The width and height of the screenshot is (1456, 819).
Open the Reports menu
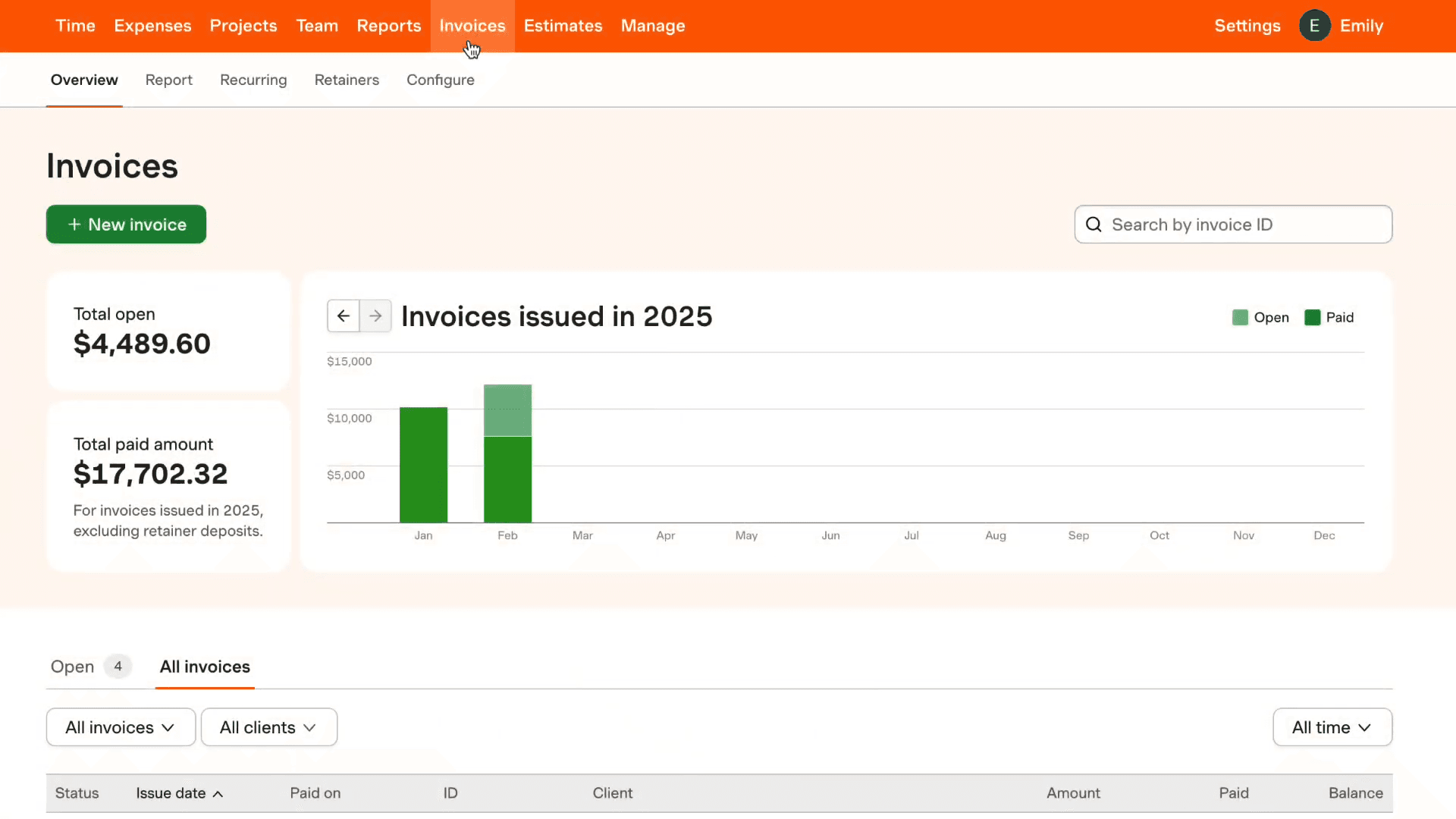click(389, 26)
